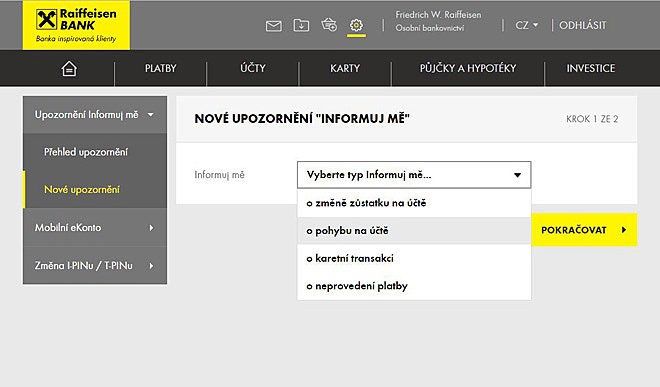660x387 pixels.
Task: Expand Změna I-PINu / T-PINu section
Action: pyautogui.click(x=95, y=266)
